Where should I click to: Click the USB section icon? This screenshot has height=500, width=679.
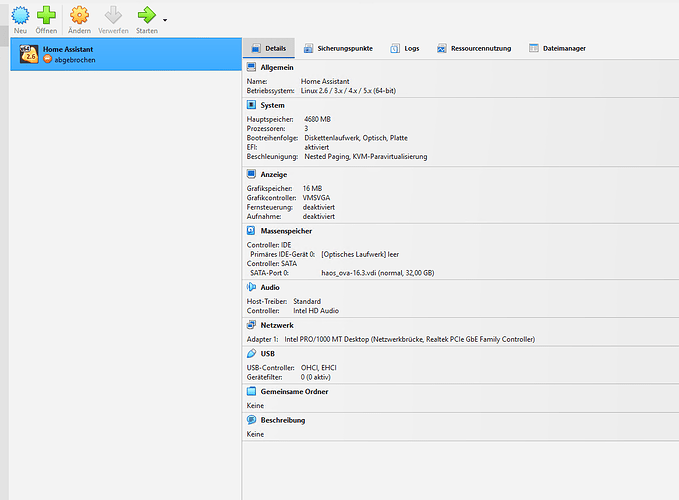[x=251, y=353]
